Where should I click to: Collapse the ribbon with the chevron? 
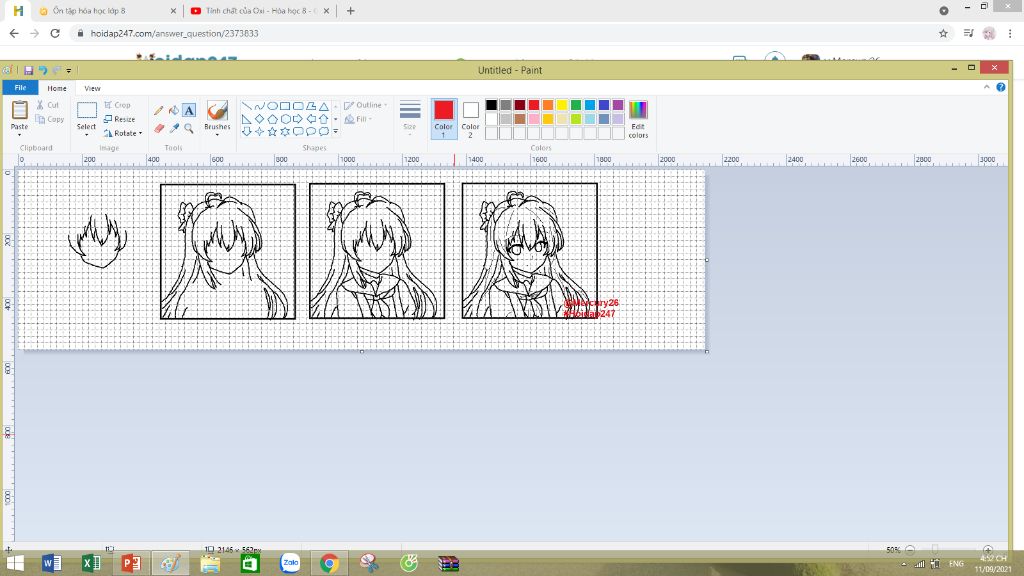(x=987, y=87)
